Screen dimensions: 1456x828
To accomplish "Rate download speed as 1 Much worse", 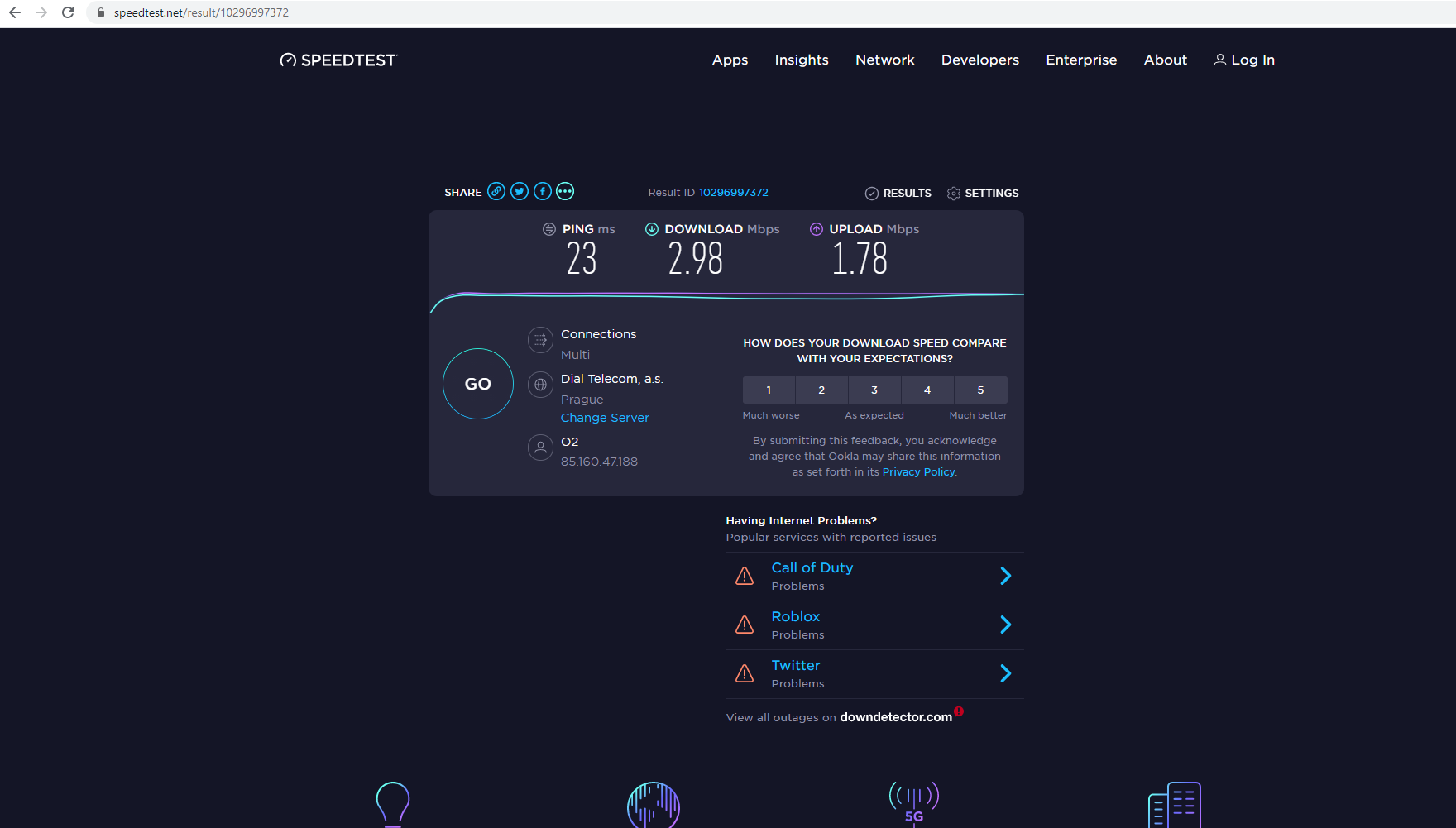I will [769, 390].
